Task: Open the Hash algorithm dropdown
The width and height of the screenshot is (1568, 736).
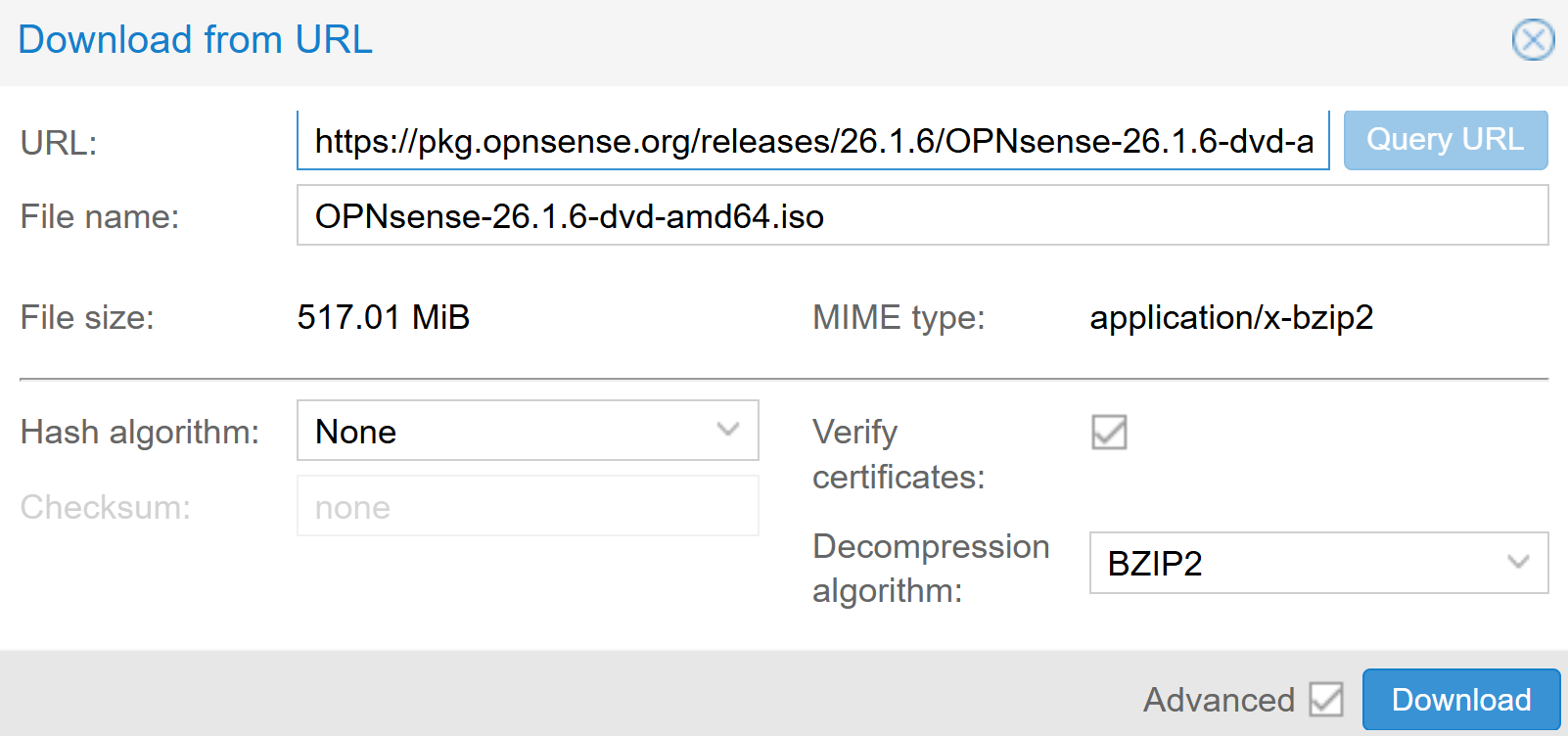Action: pyautogui.click(x=528, y=431)
